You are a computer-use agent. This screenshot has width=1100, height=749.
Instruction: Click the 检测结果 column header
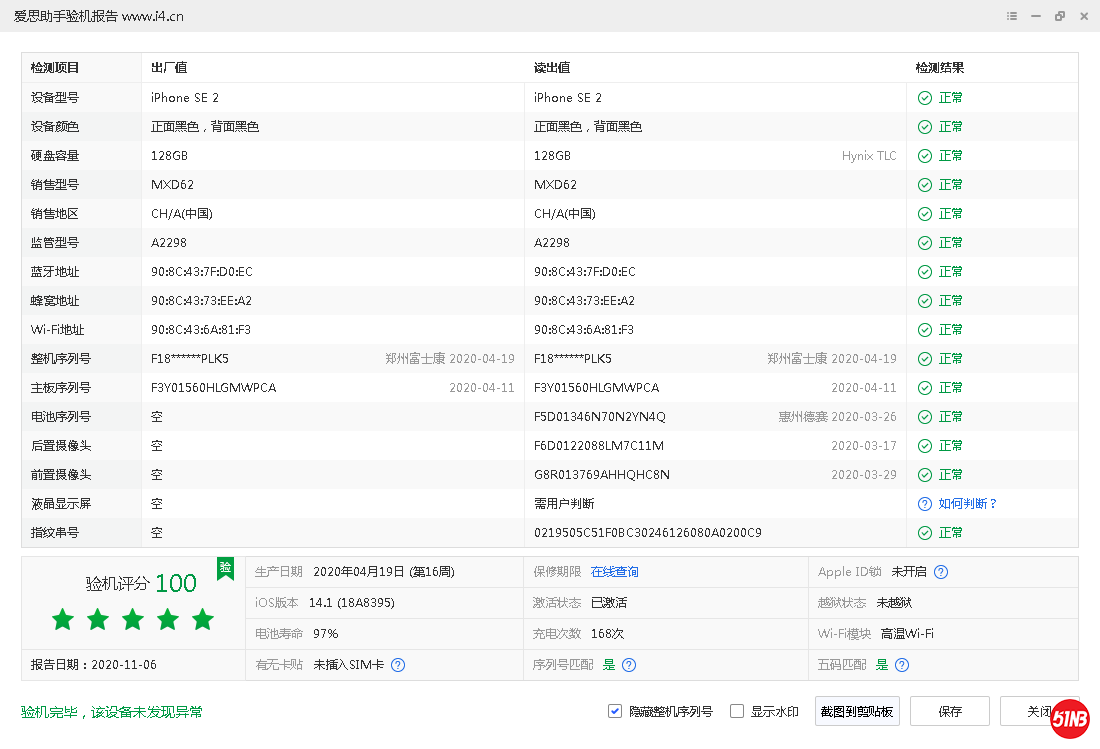tap(940, 68)
